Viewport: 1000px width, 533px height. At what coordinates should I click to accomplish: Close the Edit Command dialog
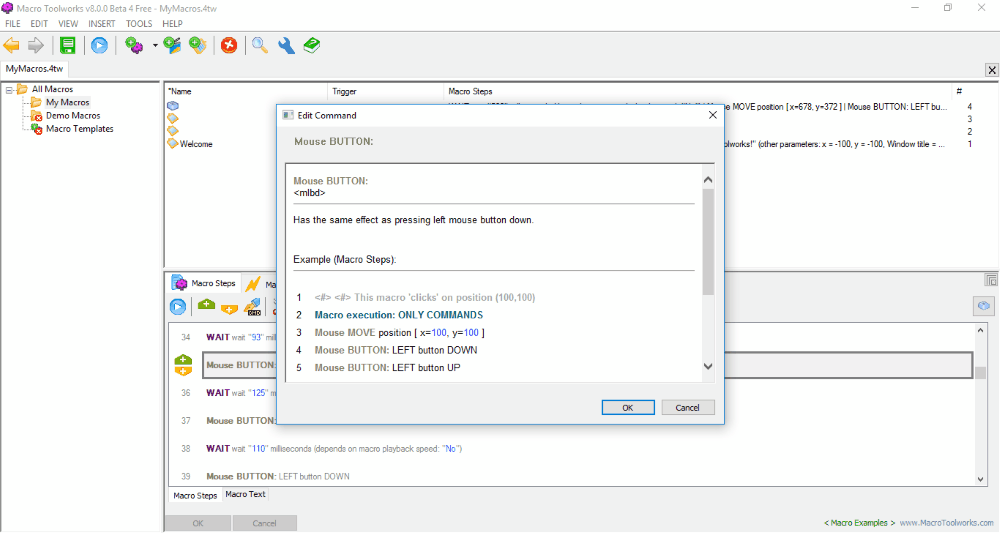[x=713, y=115]
